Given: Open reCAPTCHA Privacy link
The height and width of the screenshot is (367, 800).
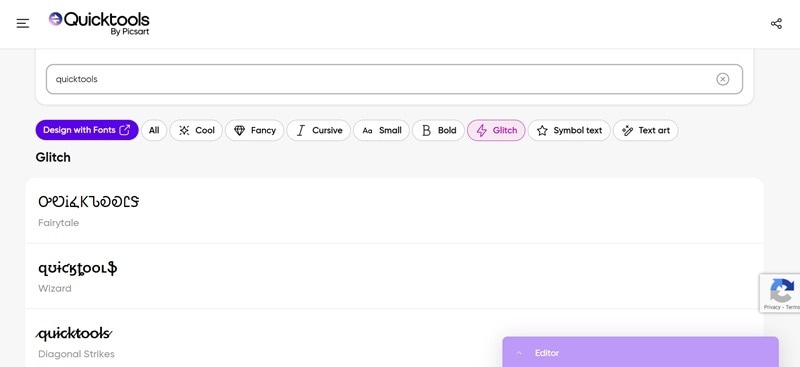Looking at the screenshot, I should pyautogui.click(x=772, y=307).
